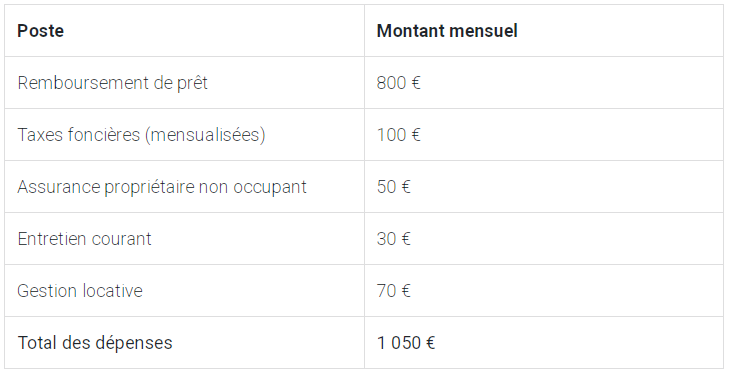The image size is (731, 372).
Task: Click the word "prêt" in first row
Action: point(192,83)
